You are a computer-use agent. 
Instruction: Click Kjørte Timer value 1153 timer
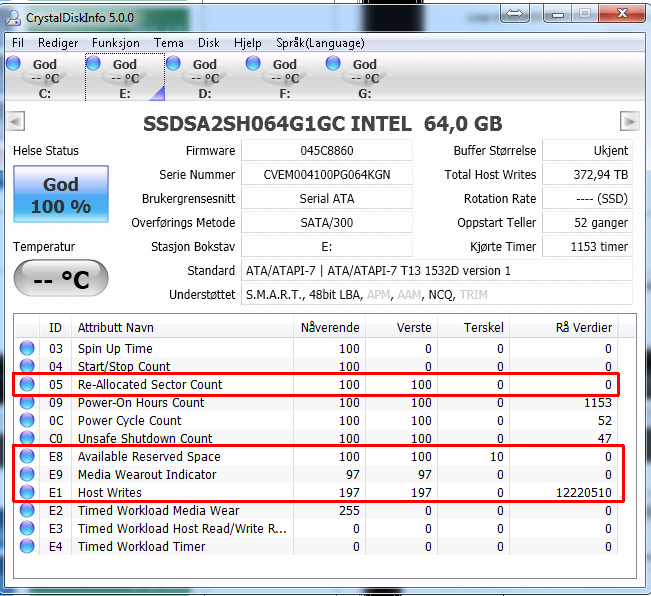point(587,247)
